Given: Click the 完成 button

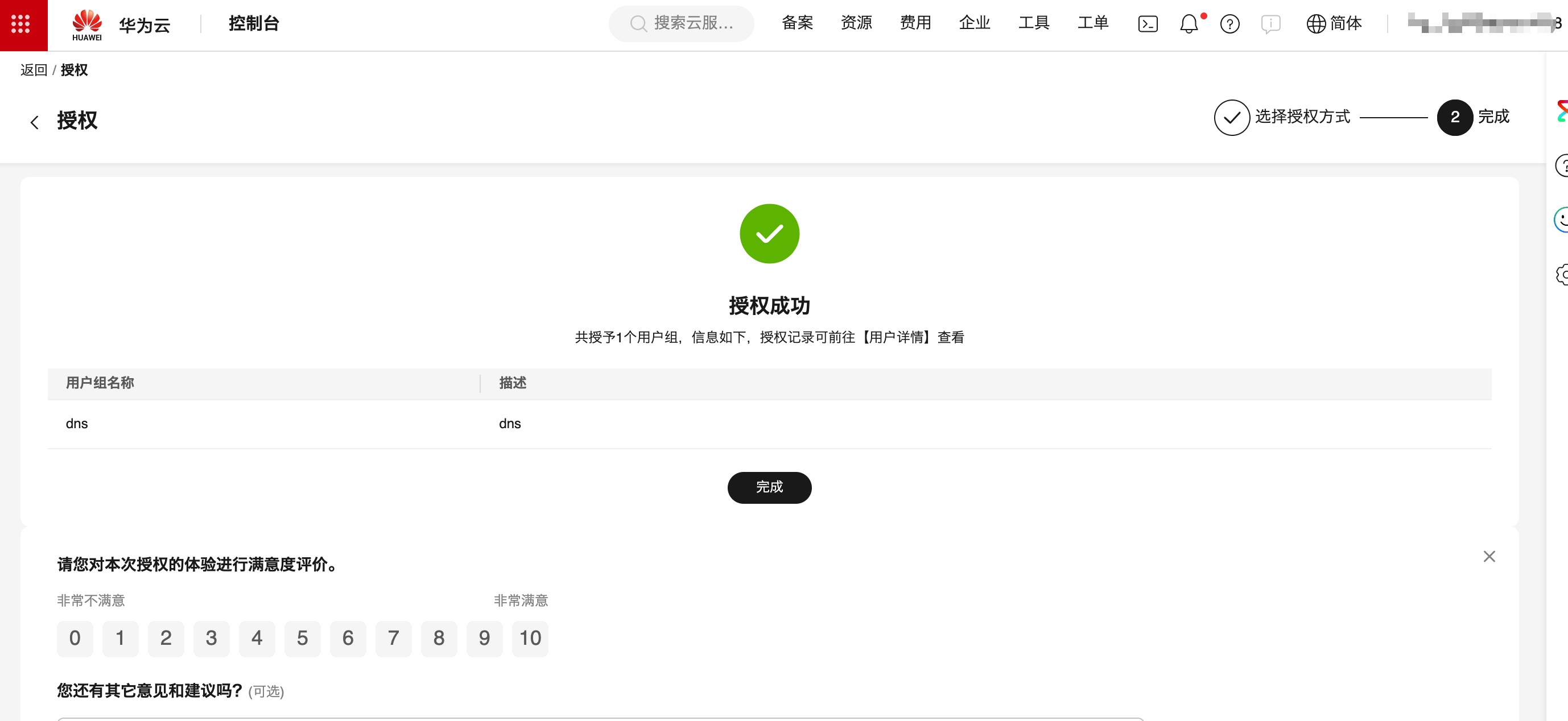Looking at the screenshot, I should 769,487.
